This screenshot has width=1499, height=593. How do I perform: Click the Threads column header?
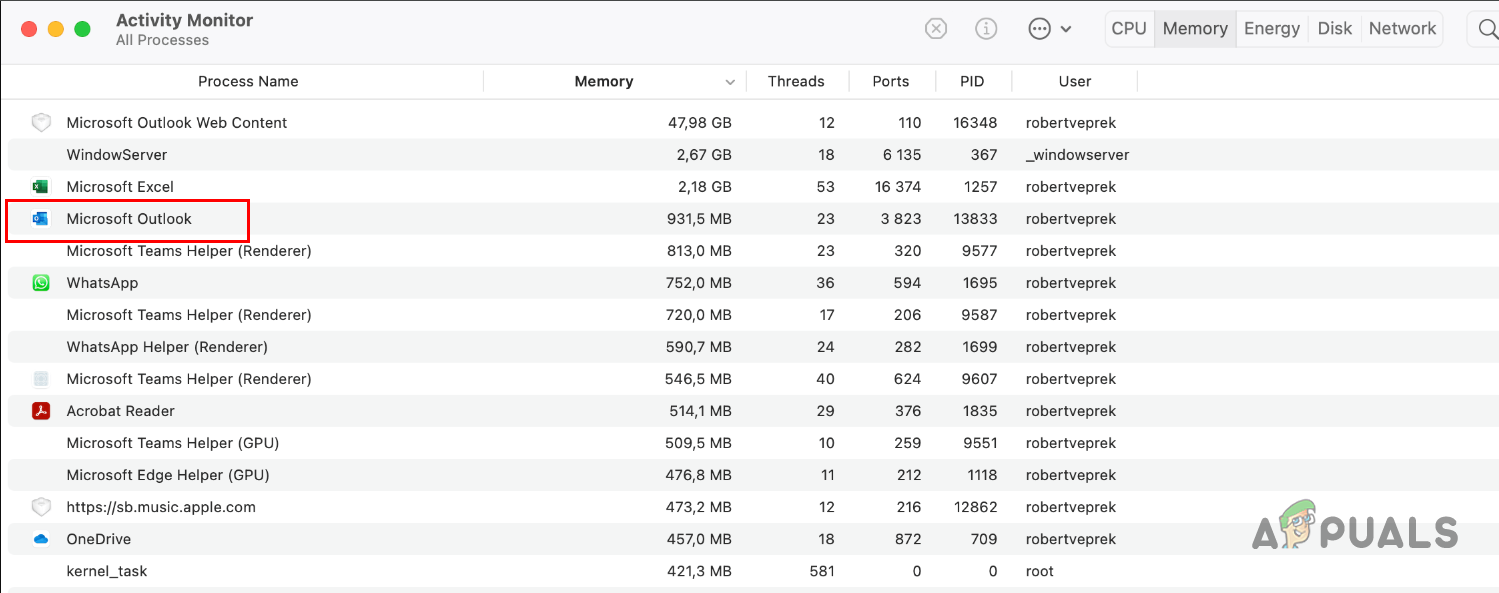tap(795, 81)
